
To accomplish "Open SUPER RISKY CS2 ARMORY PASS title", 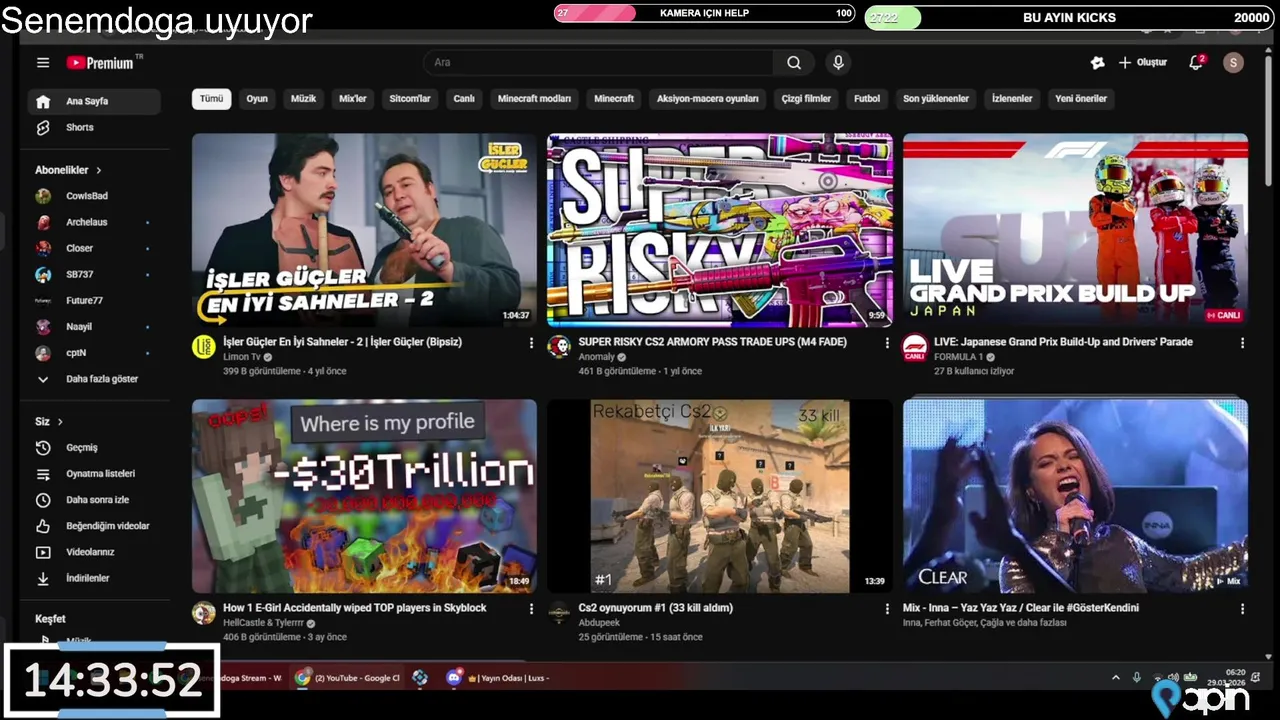I will pyautogui.click(x=712, y=342).
